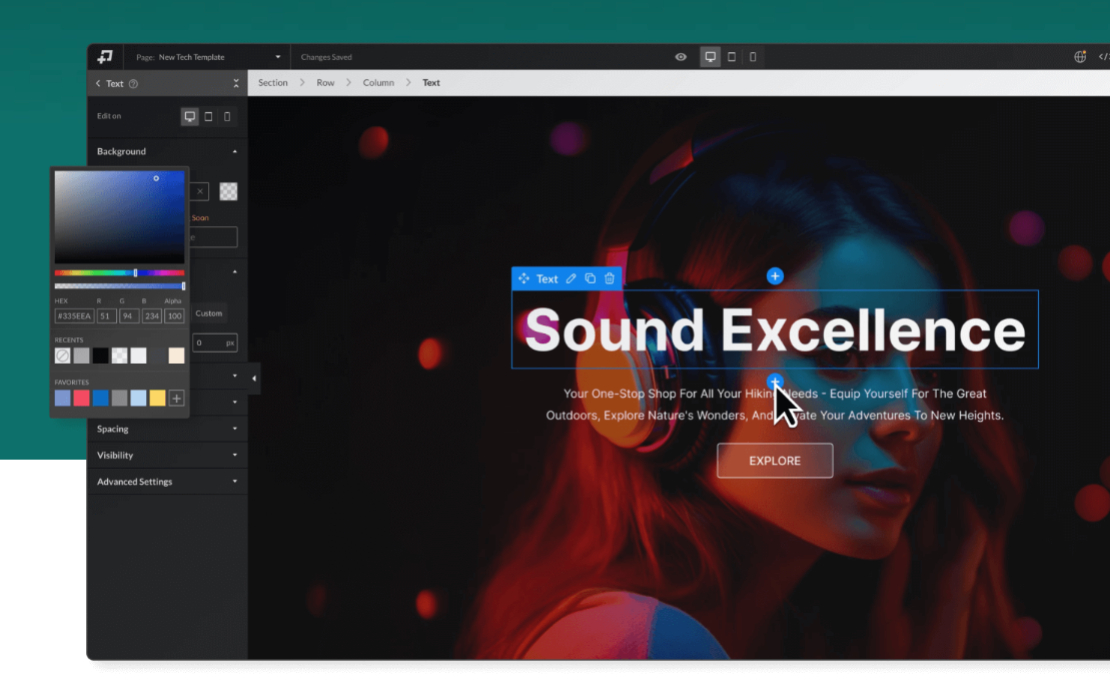Select the black swatch in Recents
Screen dimensions: 1110x695
pos(101,355)
